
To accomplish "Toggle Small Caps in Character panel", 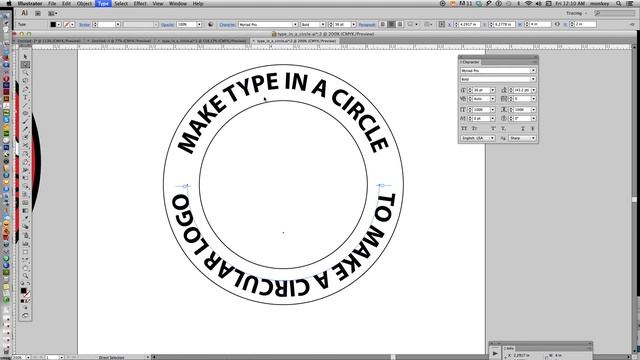I will pos(474,129).
